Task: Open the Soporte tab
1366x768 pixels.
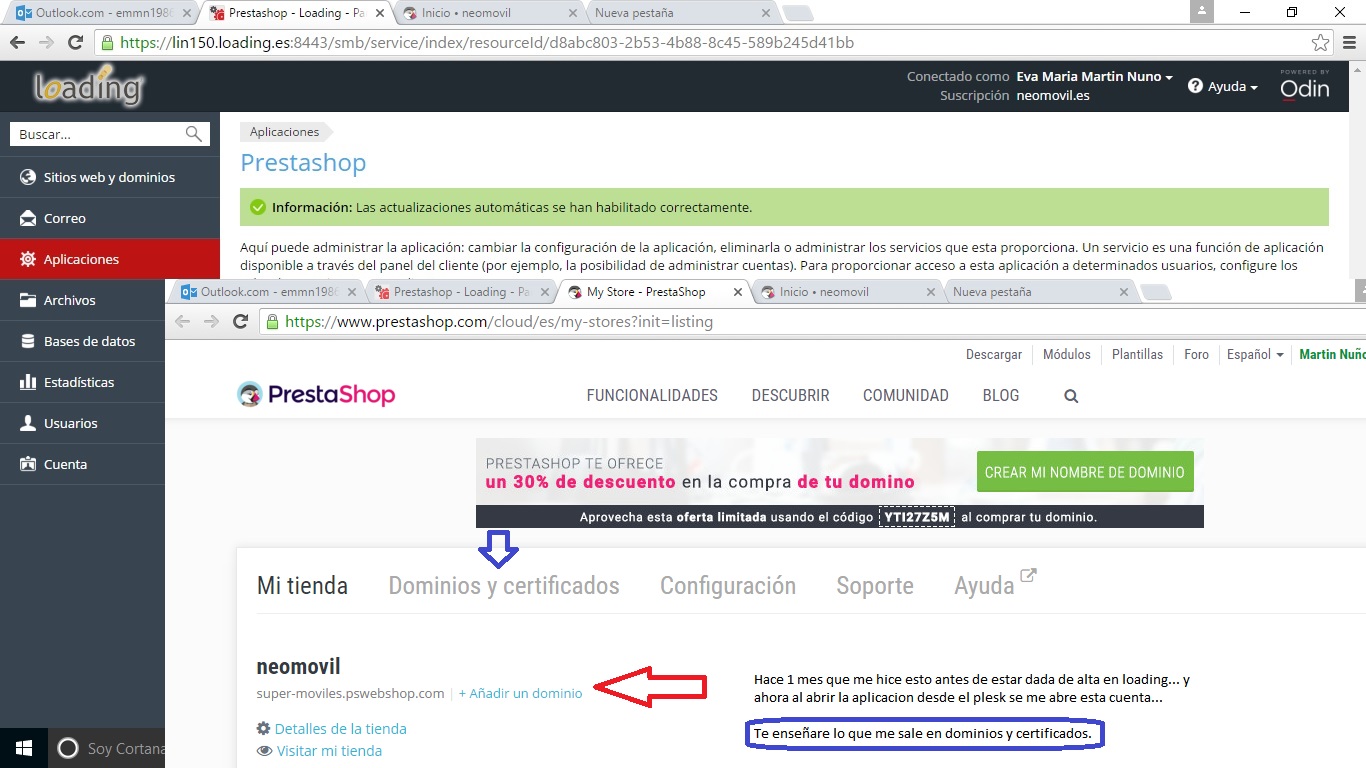Action: tap(875, 586)
